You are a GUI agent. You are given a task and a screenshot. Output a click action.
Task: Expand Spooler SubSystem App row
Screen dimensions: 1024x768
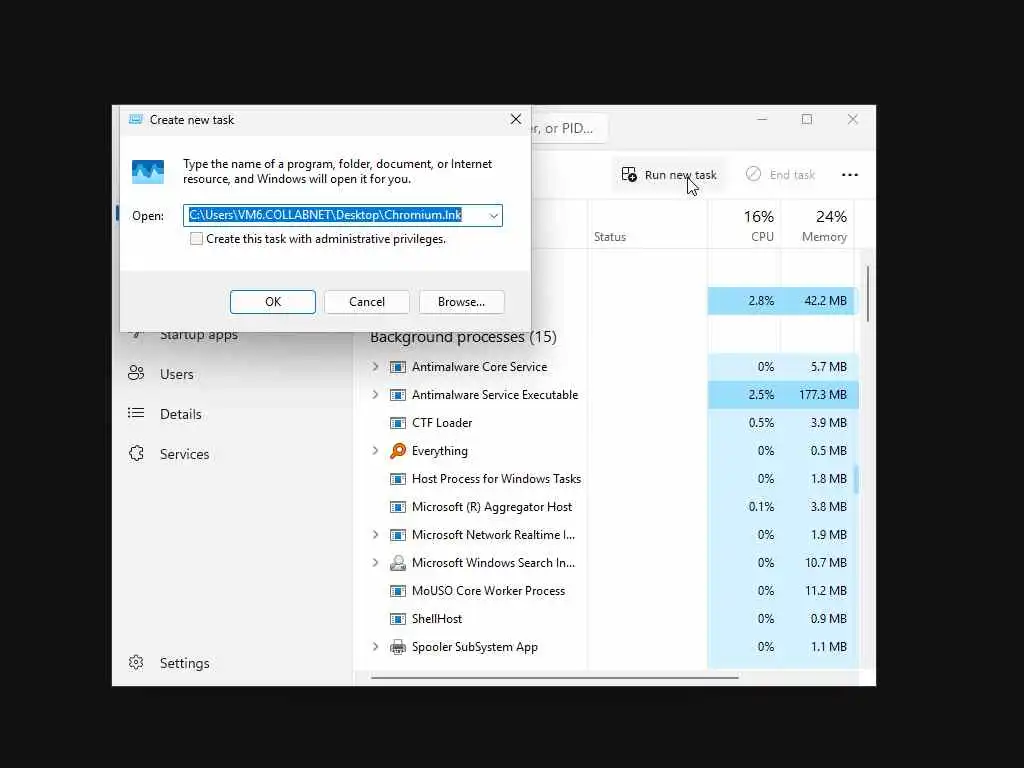pyautogui.click(x=375, y=647)
